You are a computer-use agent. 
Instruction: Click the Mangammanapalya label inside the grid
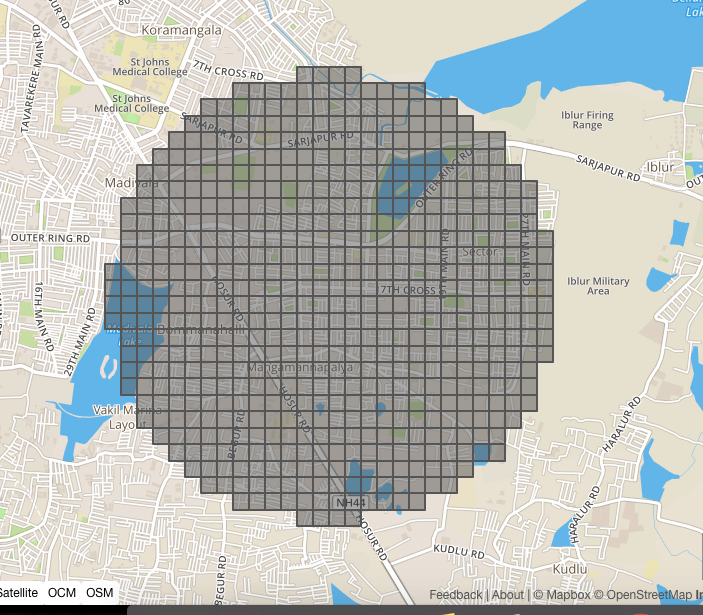point(300,368)
